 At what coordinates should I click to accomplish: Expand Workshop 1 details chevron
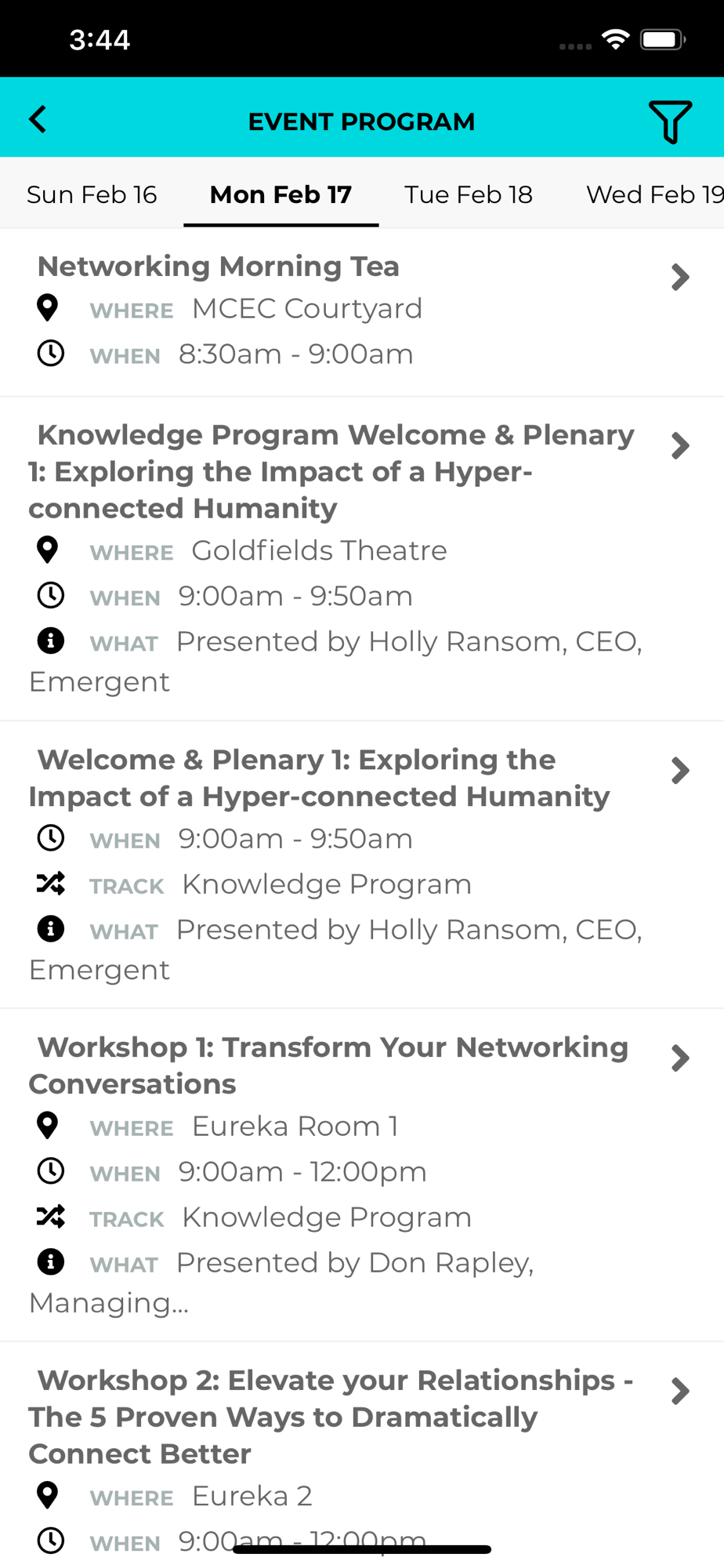coord(680,1058)
